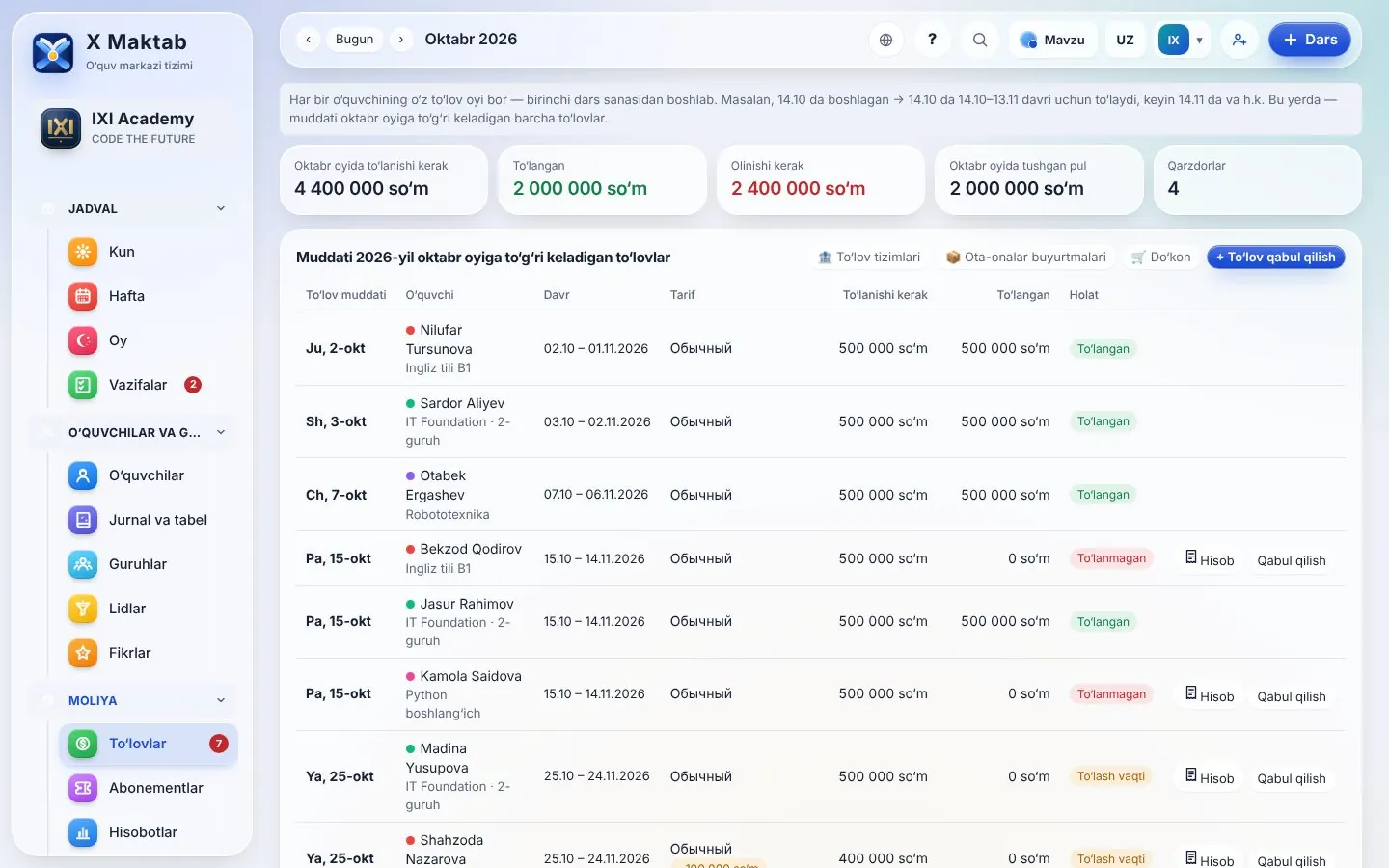1389x868 pixels.
Task: Open the search magnifier icon
Action: tap(979, 40)
